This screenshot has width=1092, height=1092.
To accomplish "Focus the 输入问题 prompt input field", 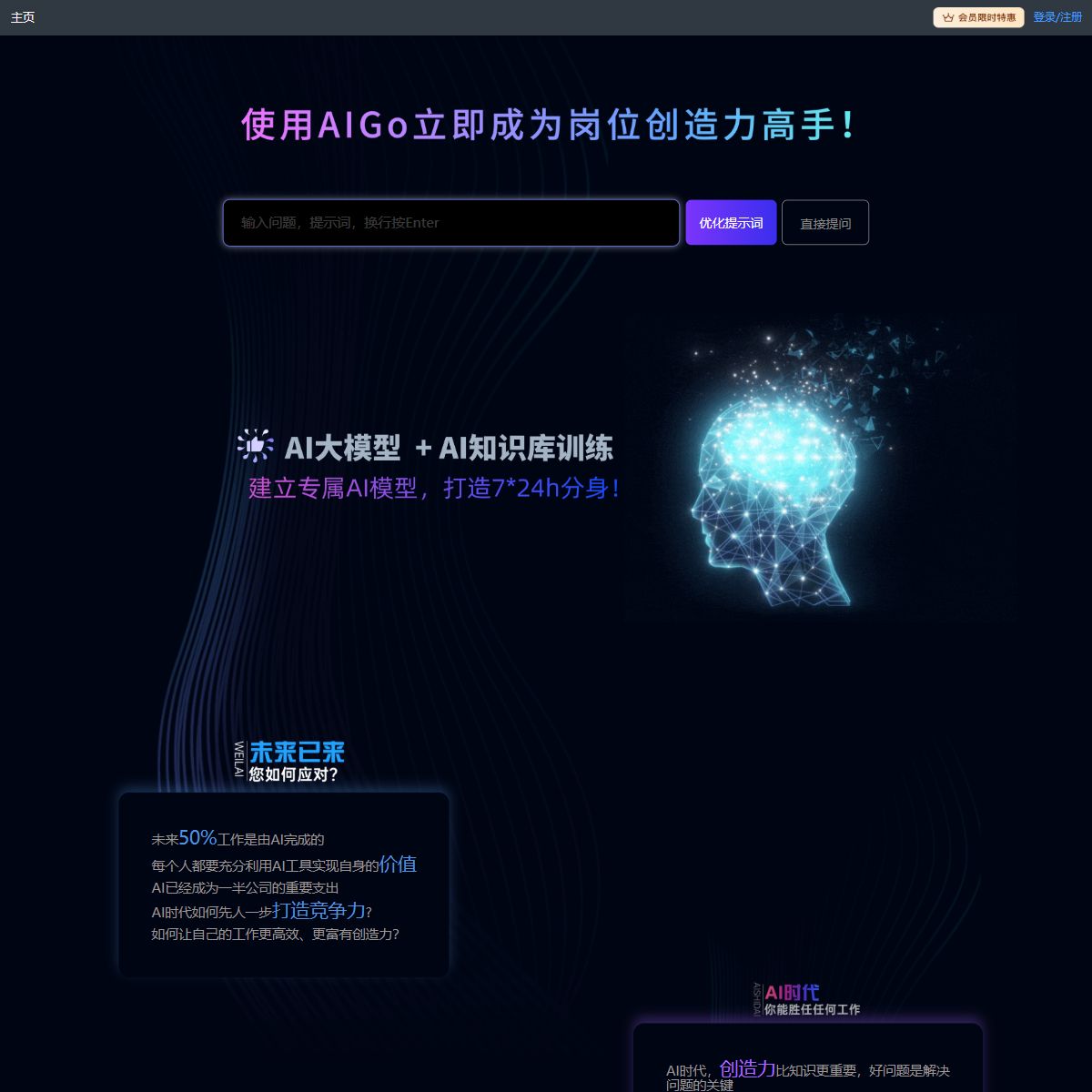I will coord(451,223).
